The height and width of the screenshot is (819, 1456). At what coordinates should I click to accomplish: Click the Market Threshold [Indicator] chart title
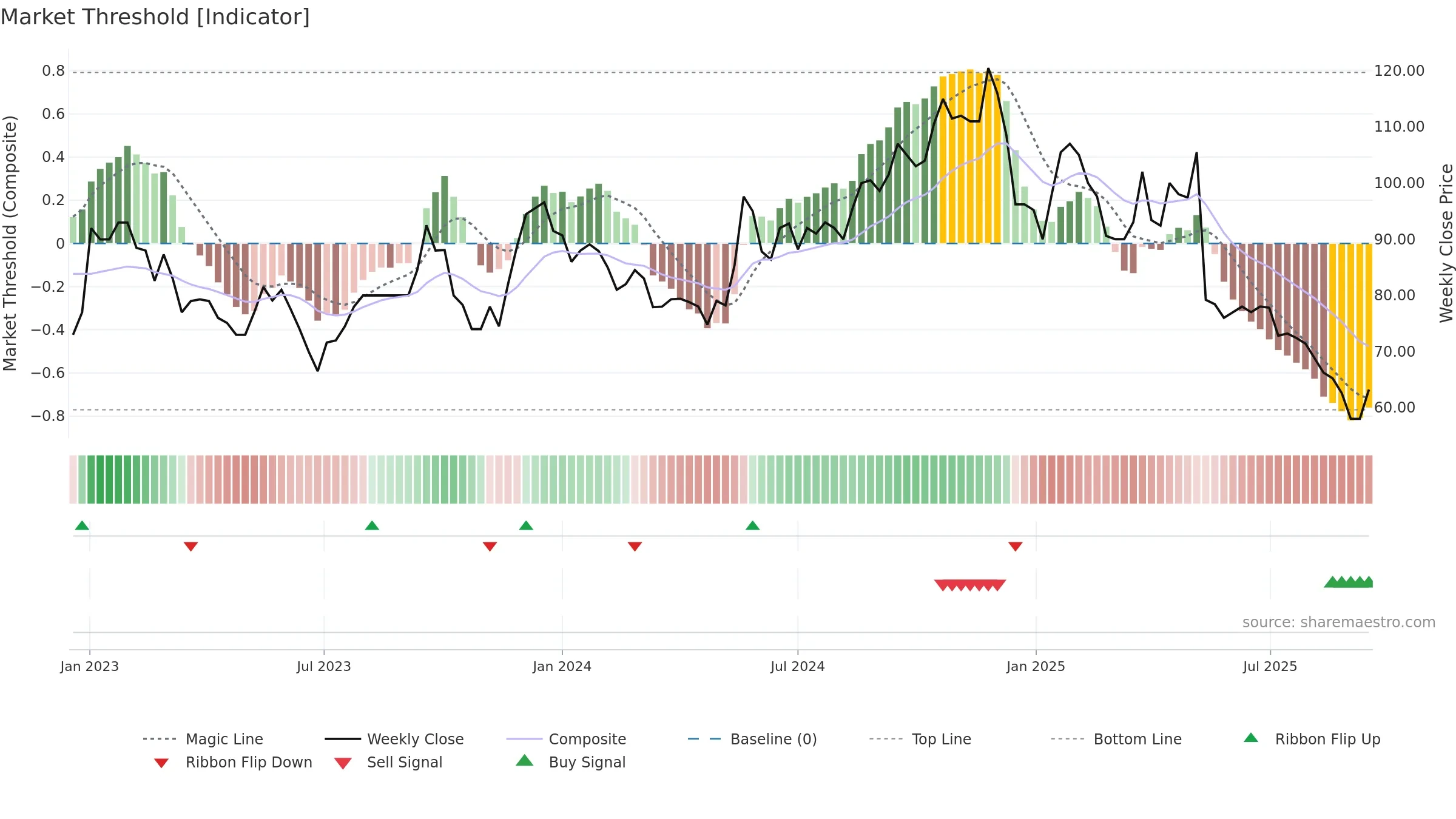(155, 17)
